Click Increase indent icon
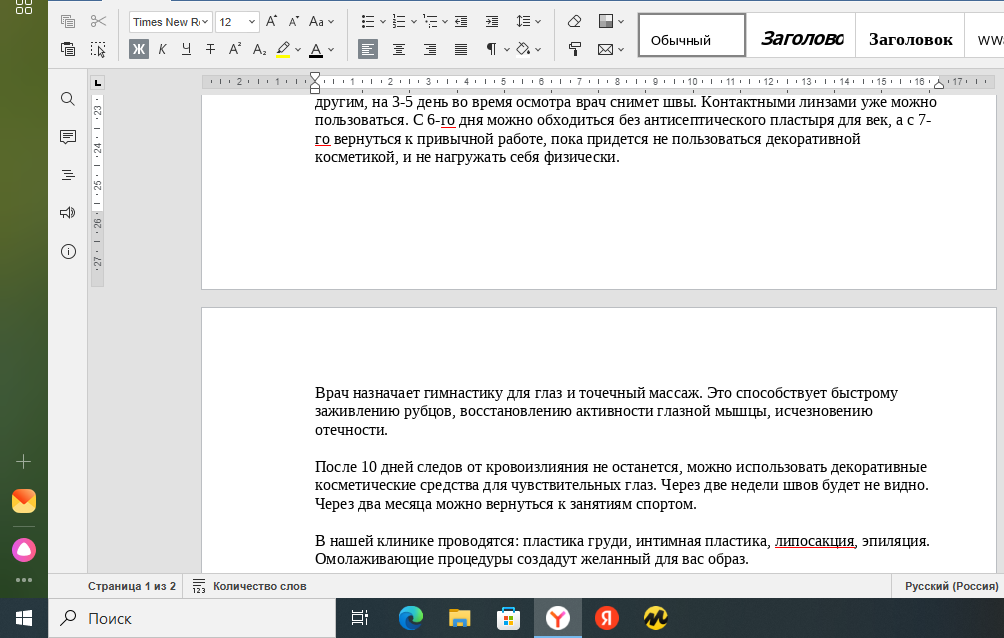Screen dimensions: 1004x638 [x=492, y=22]
